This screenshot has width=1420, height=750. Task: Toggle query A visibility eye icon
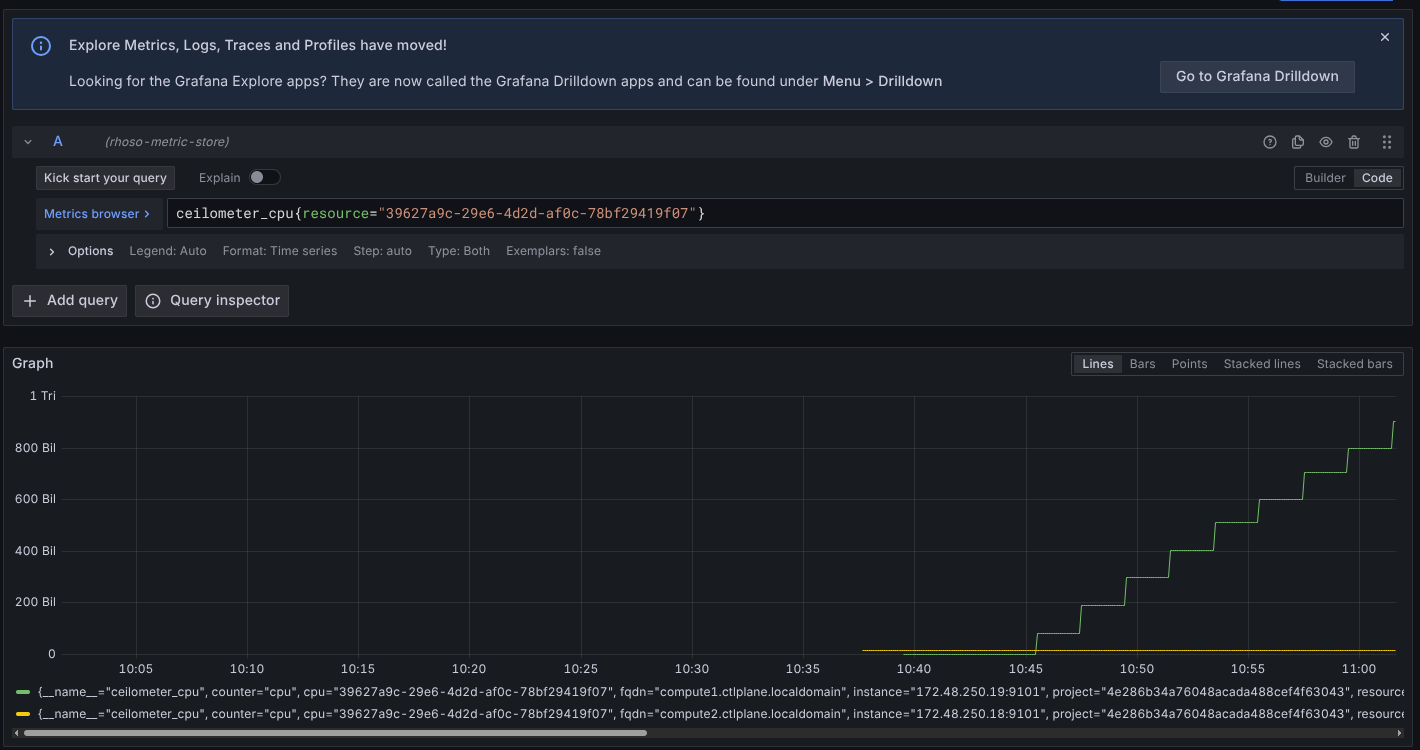pyautogui.click(x=1326, y=142)
